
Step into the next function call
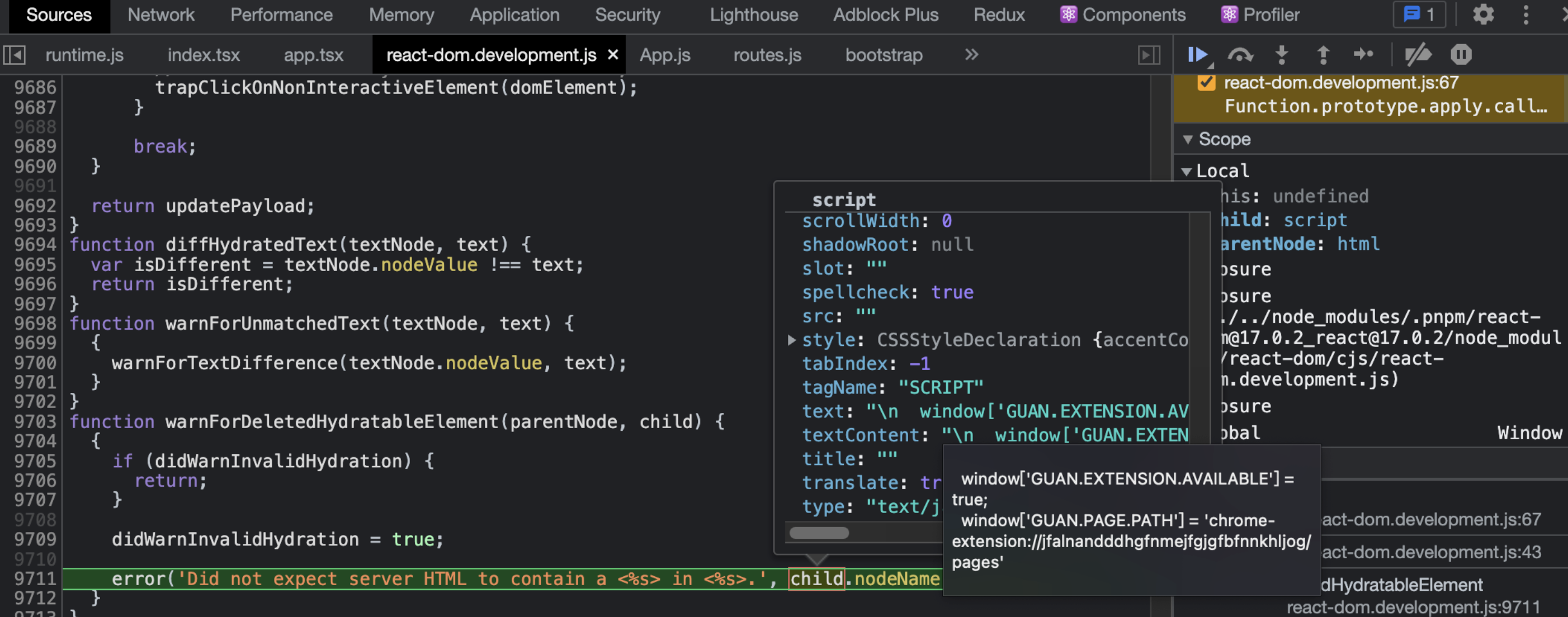point(1282,55)
